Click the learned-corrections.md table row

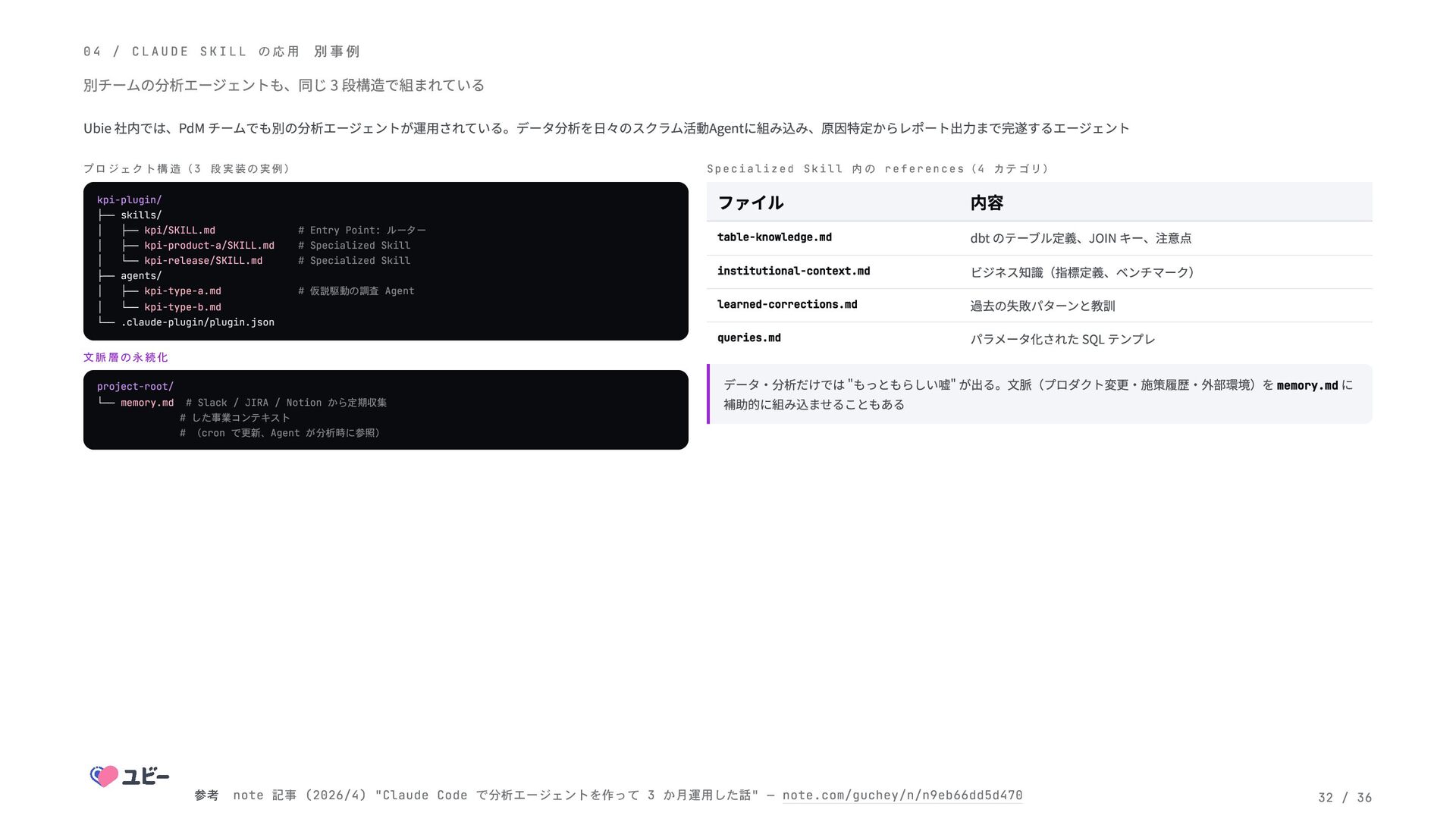point(1039,305)
